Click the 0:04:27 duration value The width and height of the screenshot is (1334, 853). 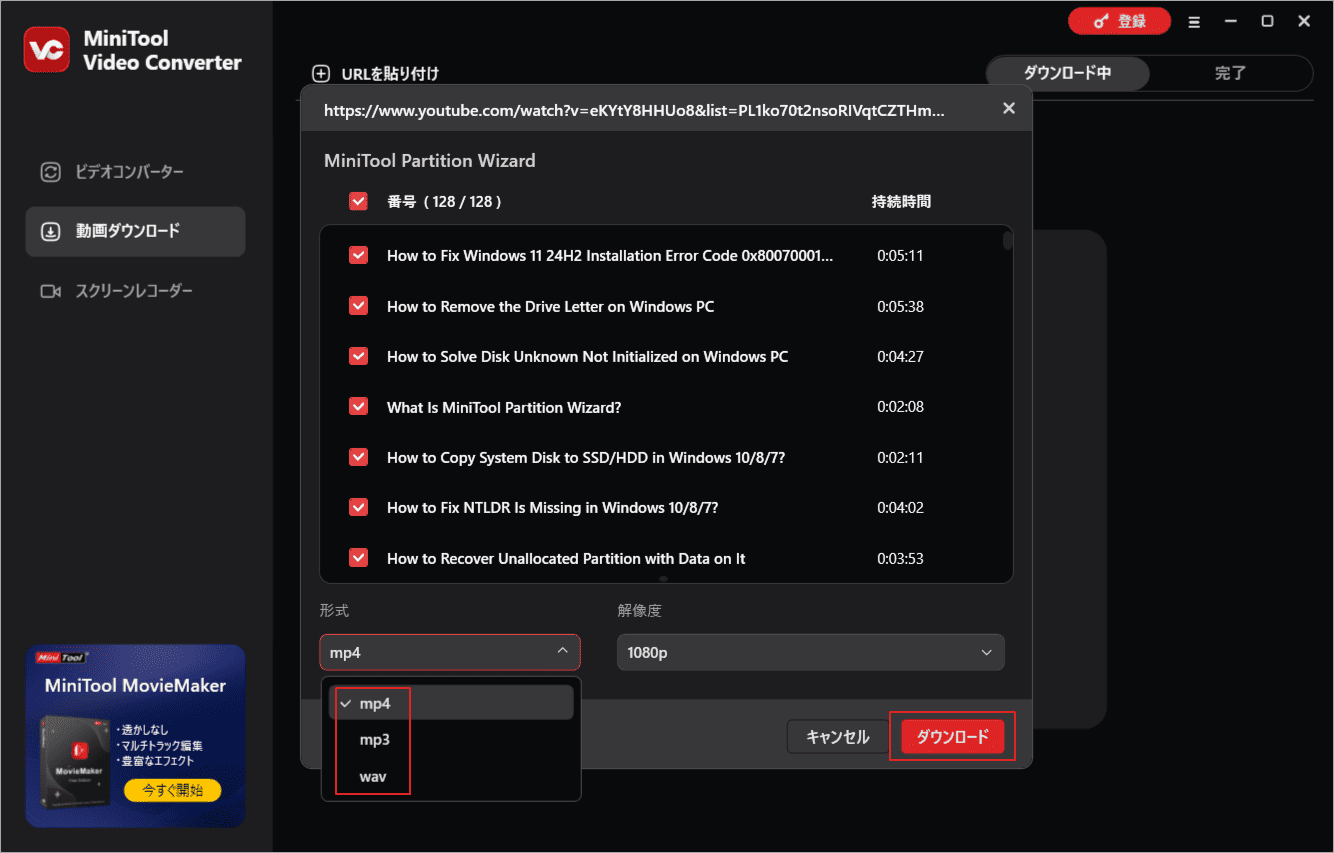pyautogui.click(x=900, y=357)
